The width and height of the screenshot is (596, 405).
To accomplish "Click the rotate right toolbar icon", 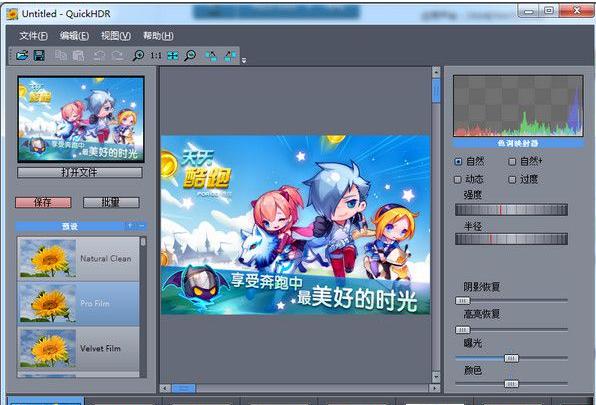I will pyautogui.click(x=230, y=56).
